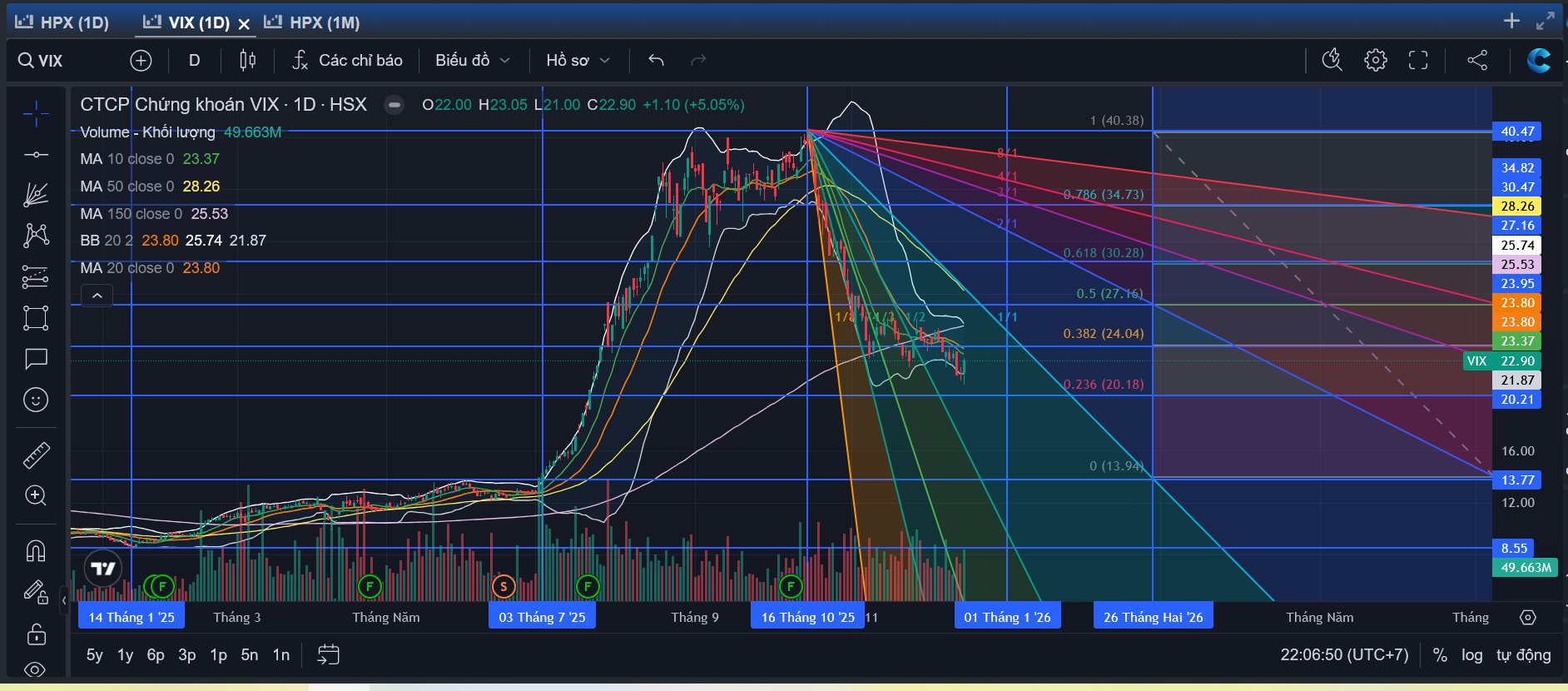Open quick search lightning icon

[1332, 60]
